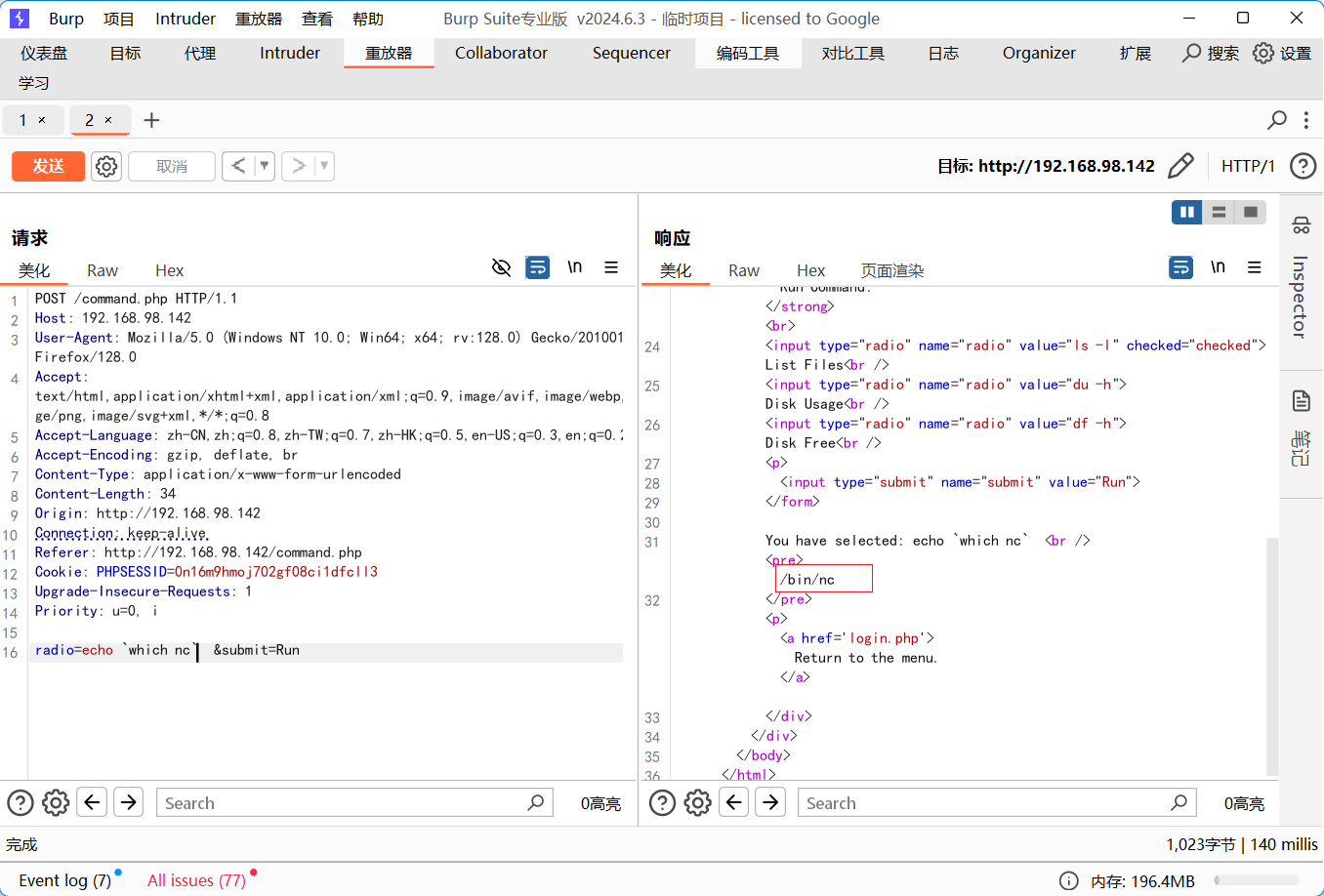Image resolution: width=1324 pixels, height=896 pixels.
Task: Open the 帮助 menu
Action: click(368, 19)
